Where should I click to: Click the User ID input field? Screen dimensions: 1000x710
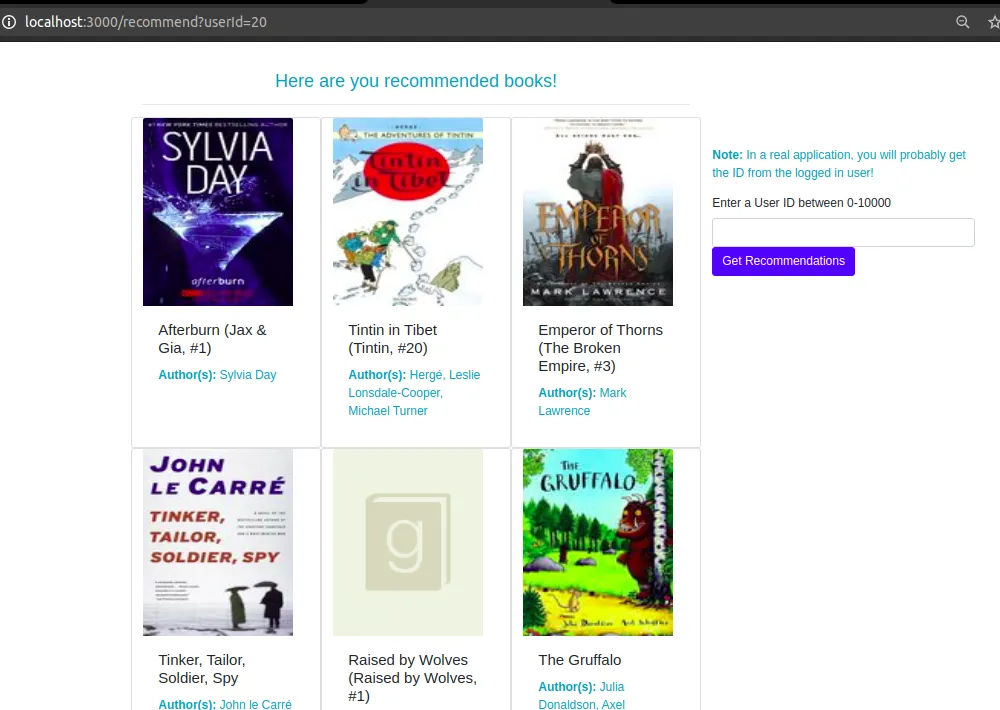coord(842,232)
